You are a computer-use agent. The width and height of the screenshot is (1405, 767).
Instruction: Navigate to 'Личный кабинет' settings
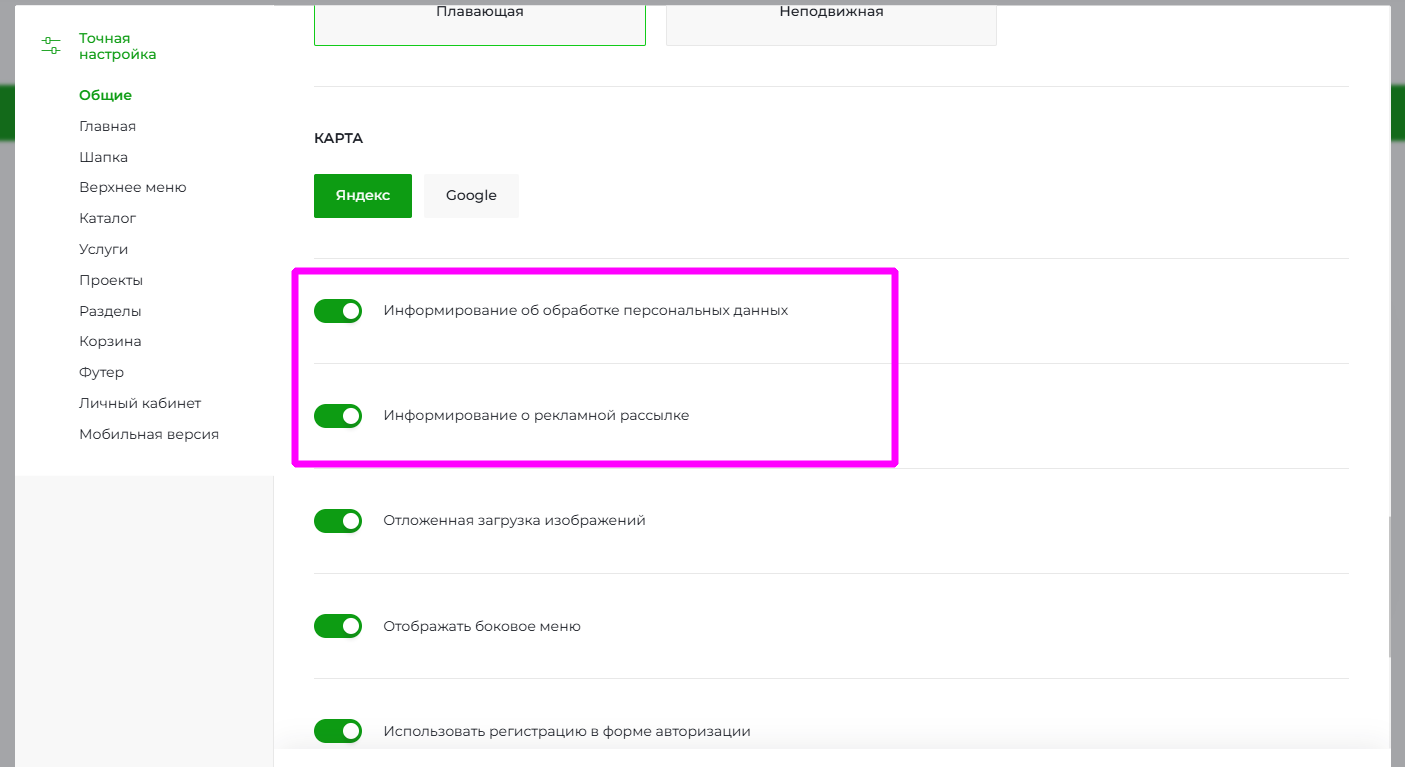coord(140,403)
